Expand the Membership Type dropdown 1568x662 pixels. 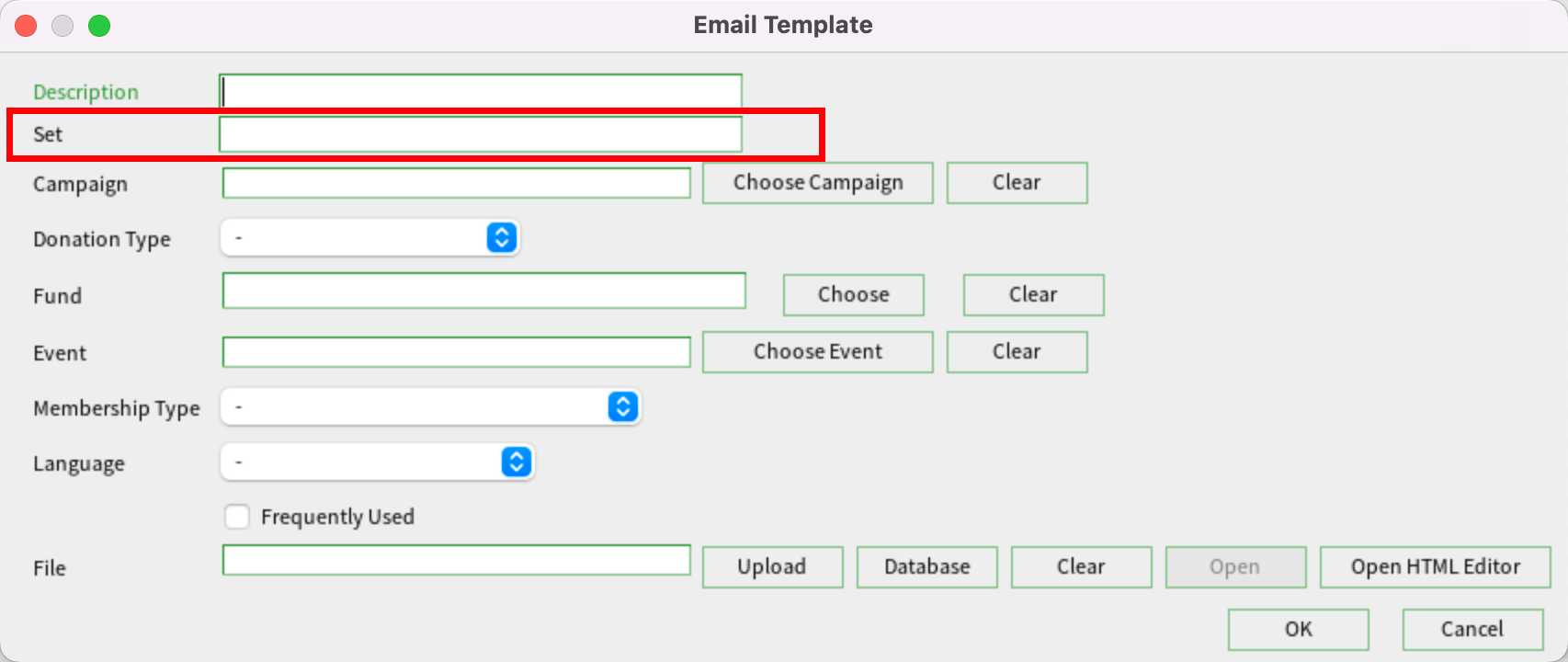(x=623, y=406)
